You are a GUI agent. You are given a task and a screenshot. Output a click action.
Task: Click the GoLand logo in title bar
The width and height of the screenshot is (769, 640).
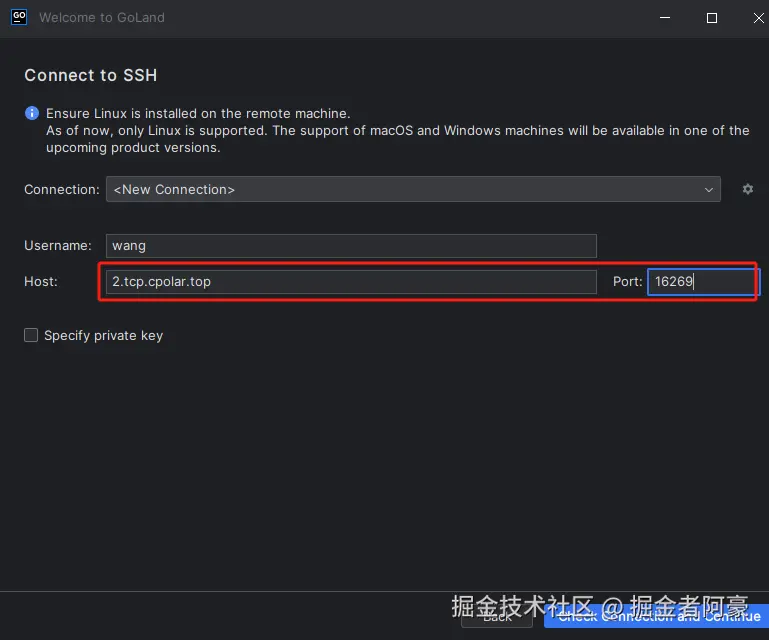19,17
